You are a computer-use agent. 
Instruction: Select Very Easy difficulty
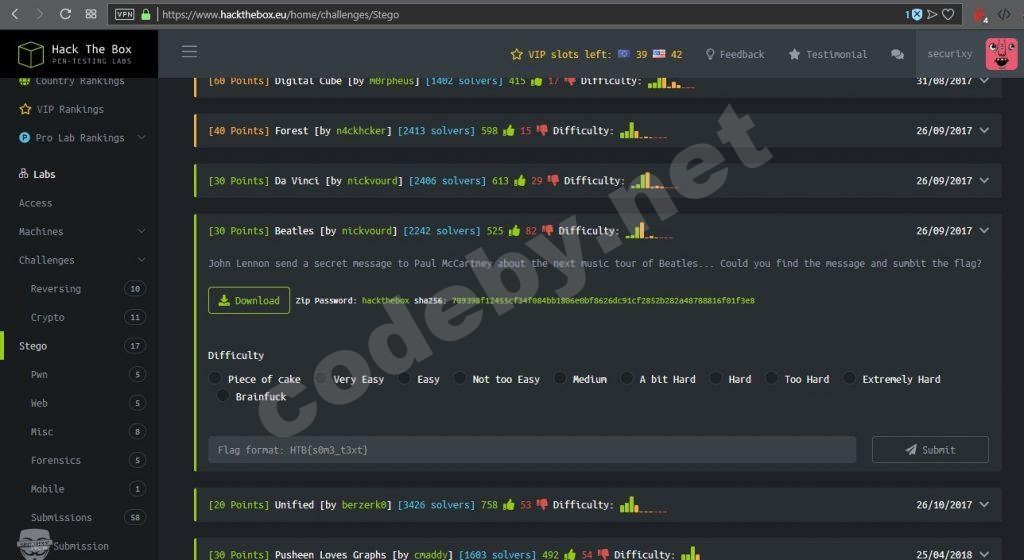(x=321, y=378)
